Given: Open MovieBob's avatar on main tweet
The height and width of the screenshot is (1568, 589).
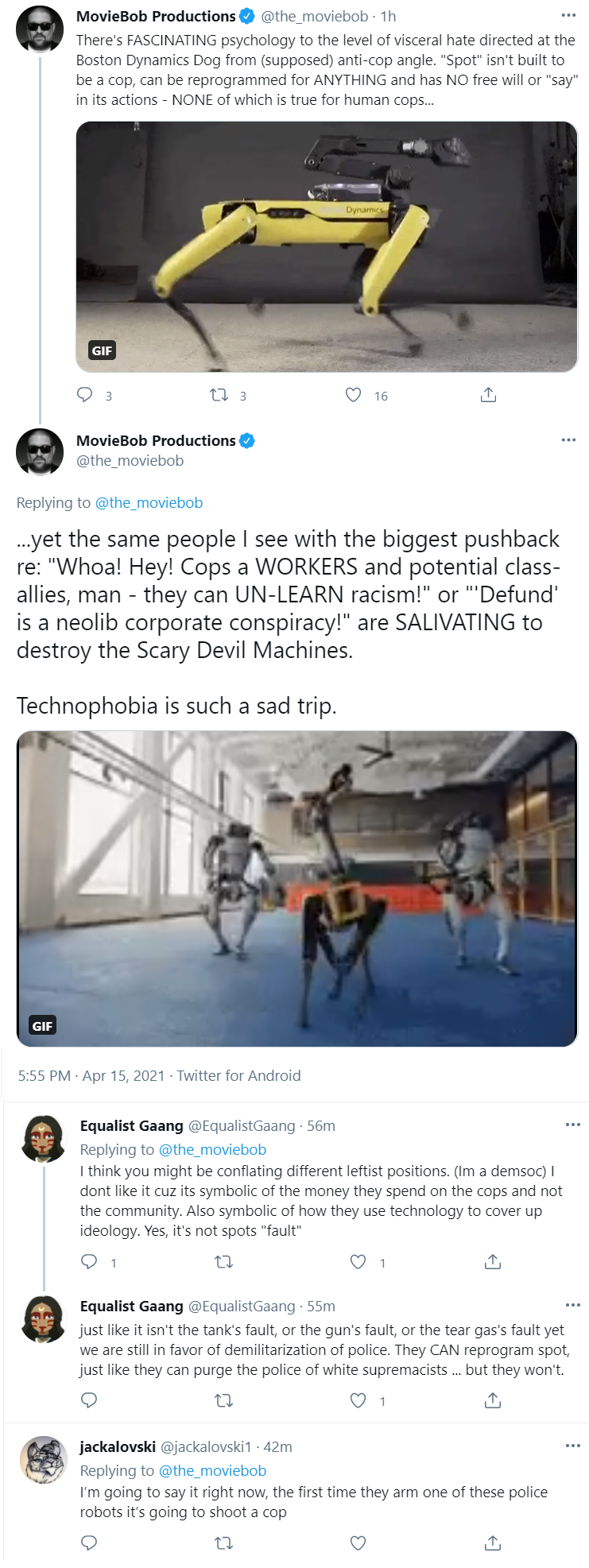Looking at the screenshot, I should pos(40,452).
